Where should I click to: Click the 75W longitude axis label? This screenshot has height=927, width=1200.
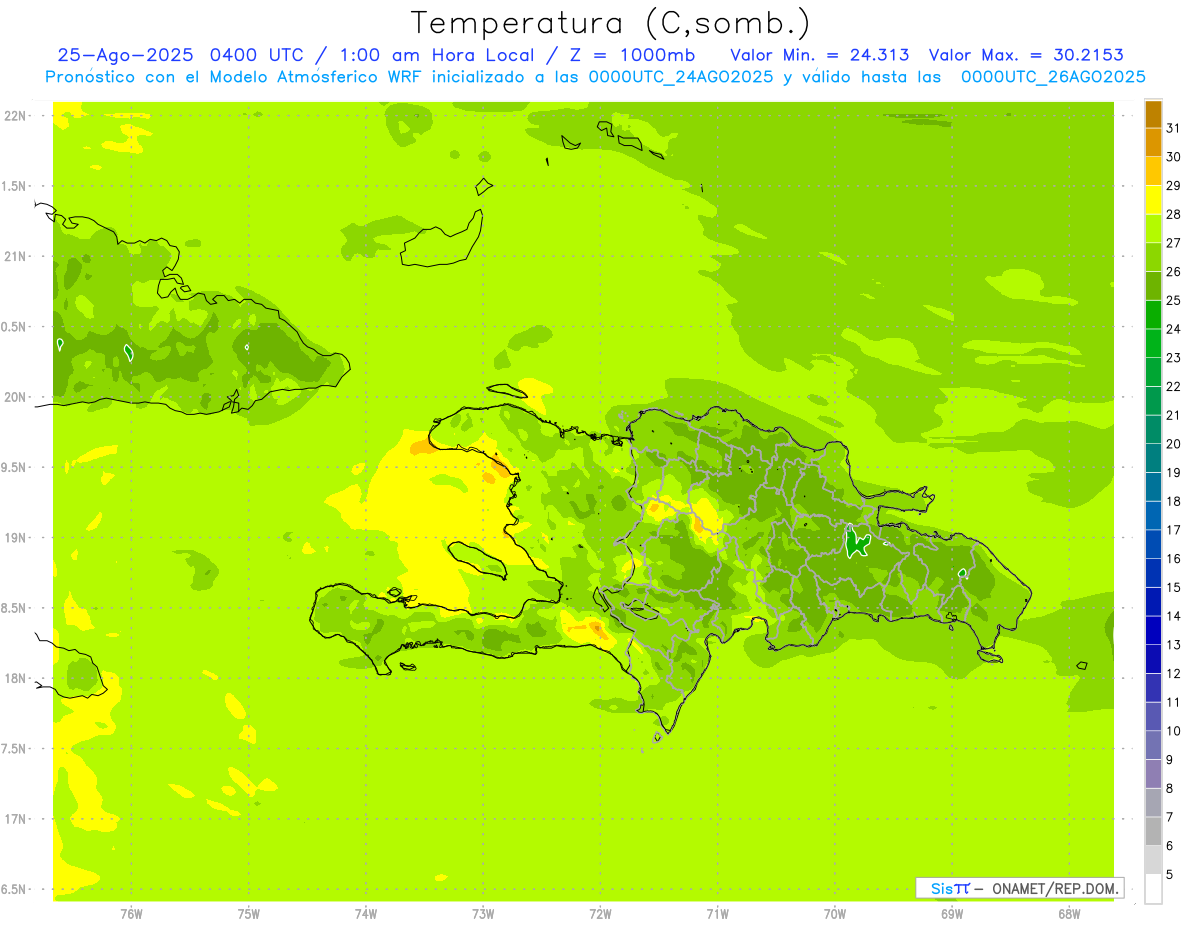tap(249, 914)
